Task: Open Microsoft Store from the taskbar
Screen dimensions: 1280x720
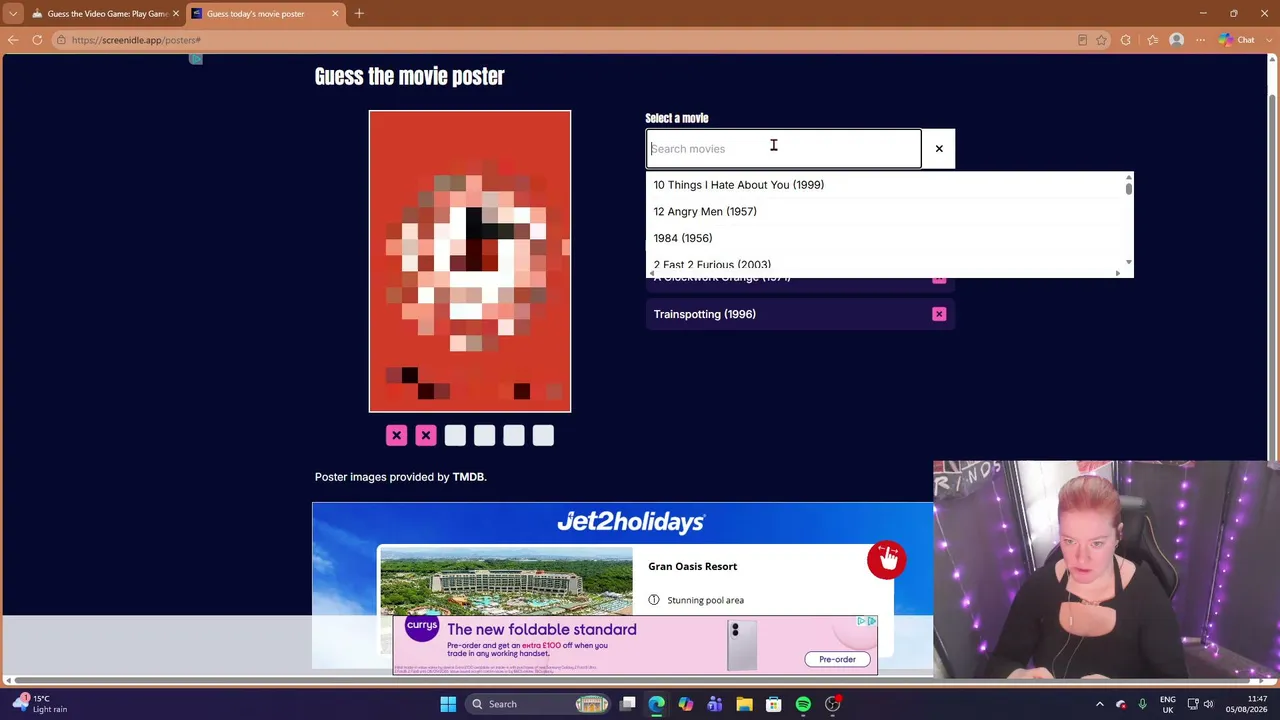Action: (x=774, y=704)
